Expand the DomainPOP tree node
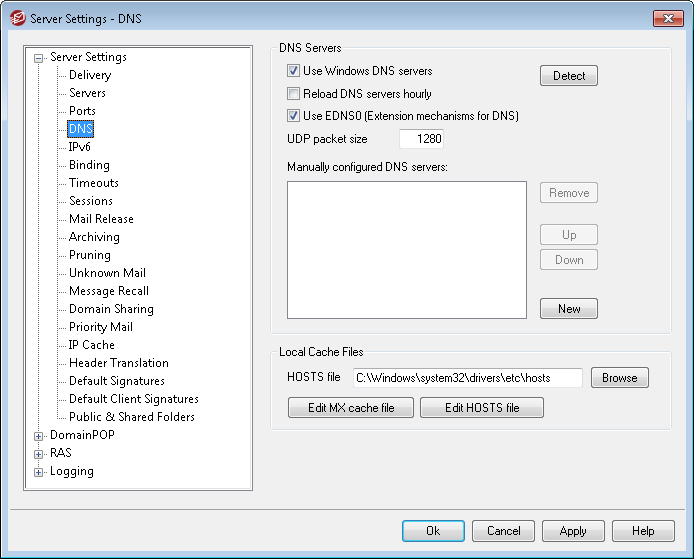 point(39,436)
